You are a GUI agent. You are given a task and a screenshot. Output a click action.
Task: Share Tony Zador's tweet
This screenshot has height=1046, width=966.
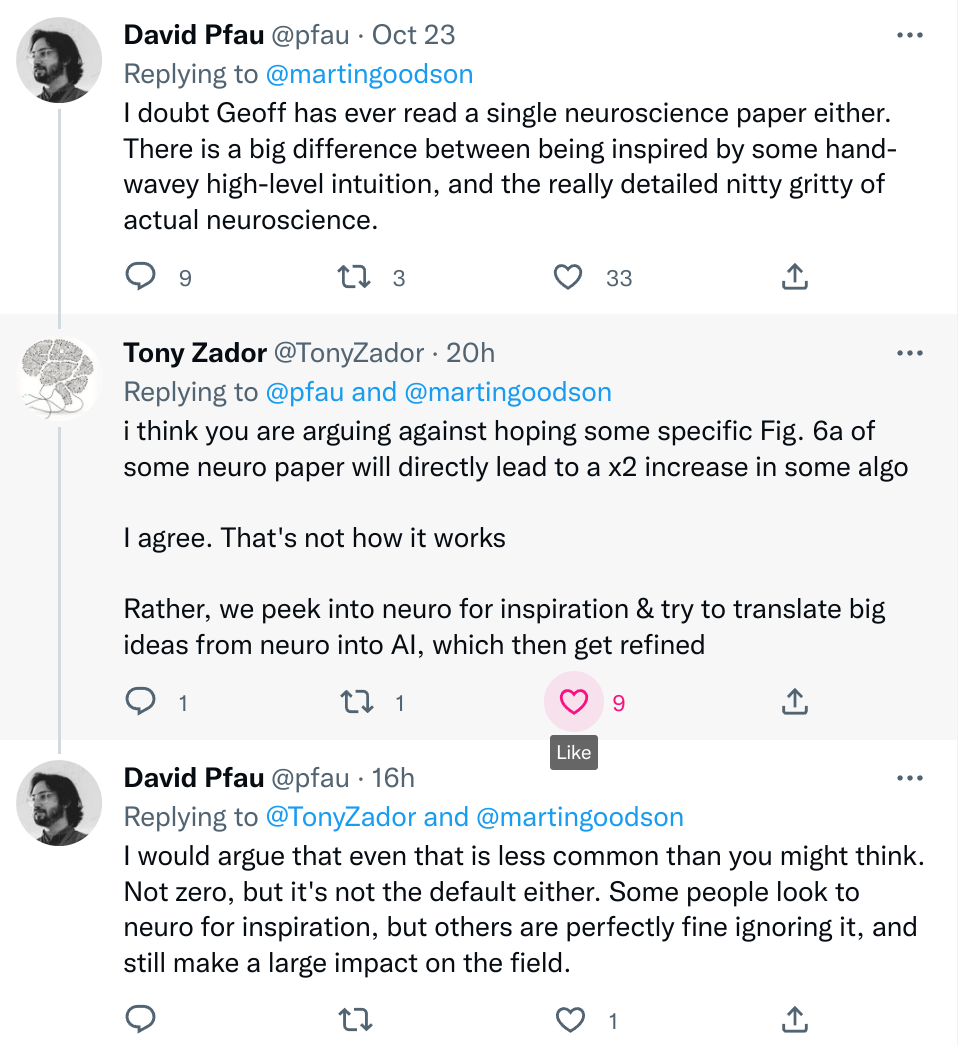[794, 702]
